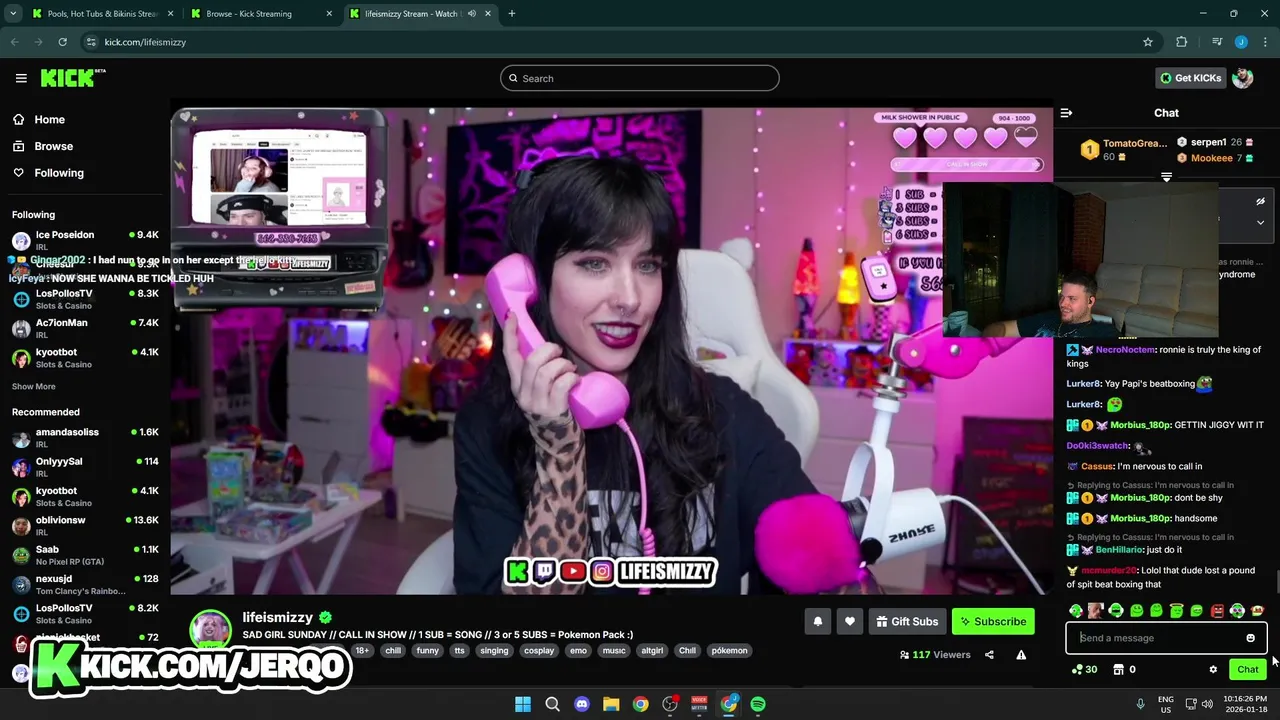
Task: Click the lifeismizzy profile avatar
Action: click(x=211, y=630)
